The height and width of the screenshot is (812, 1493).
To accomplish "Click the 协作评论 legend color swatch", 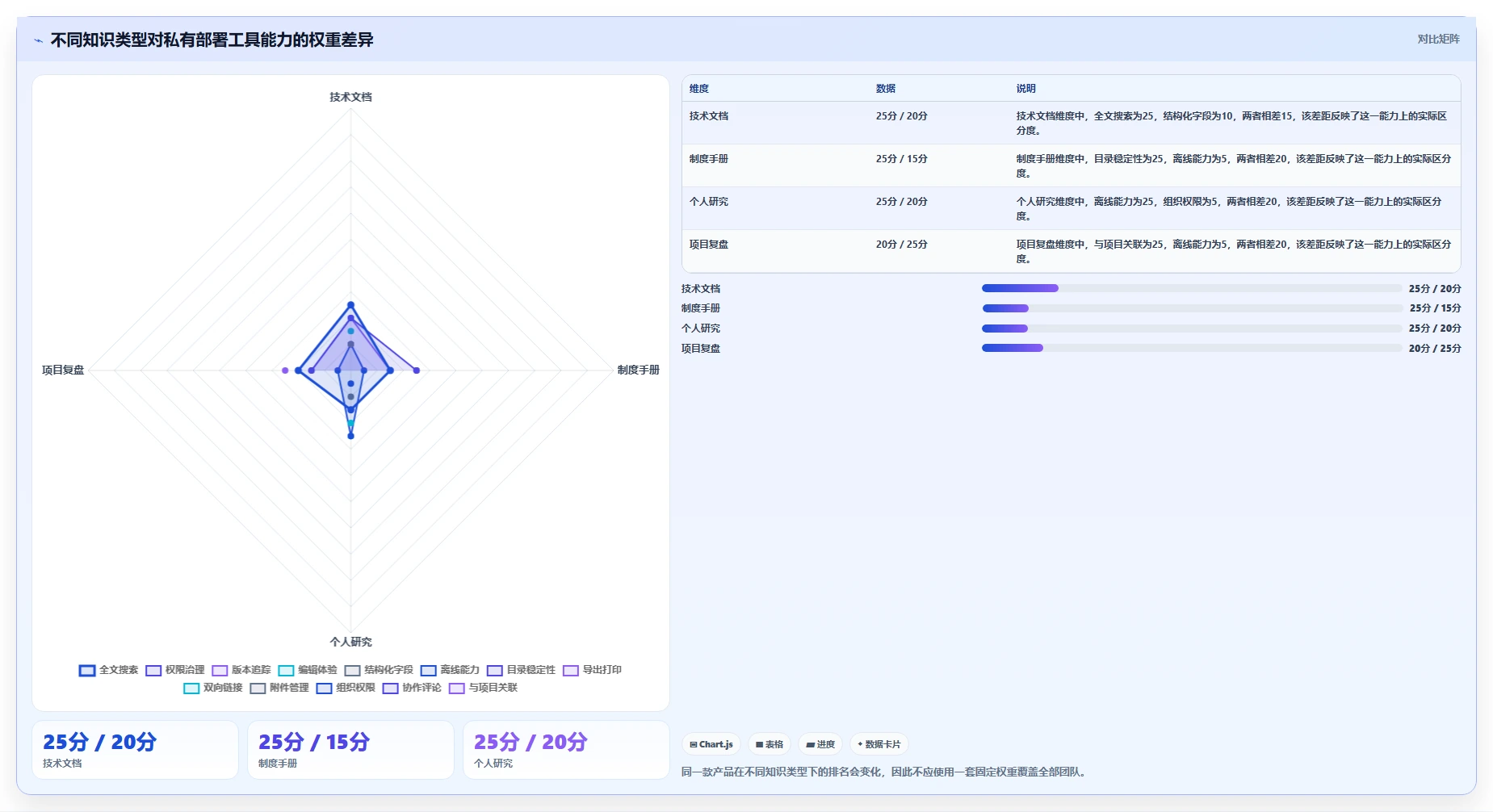I will coord(390,689).
